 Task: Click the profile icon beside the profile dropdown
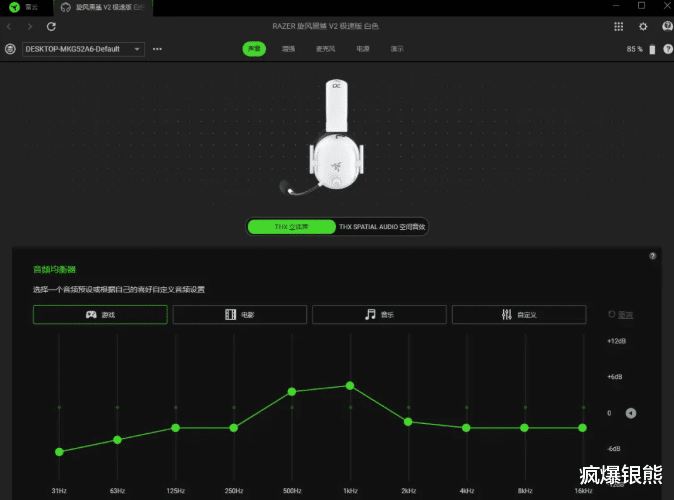coord(10,49)
